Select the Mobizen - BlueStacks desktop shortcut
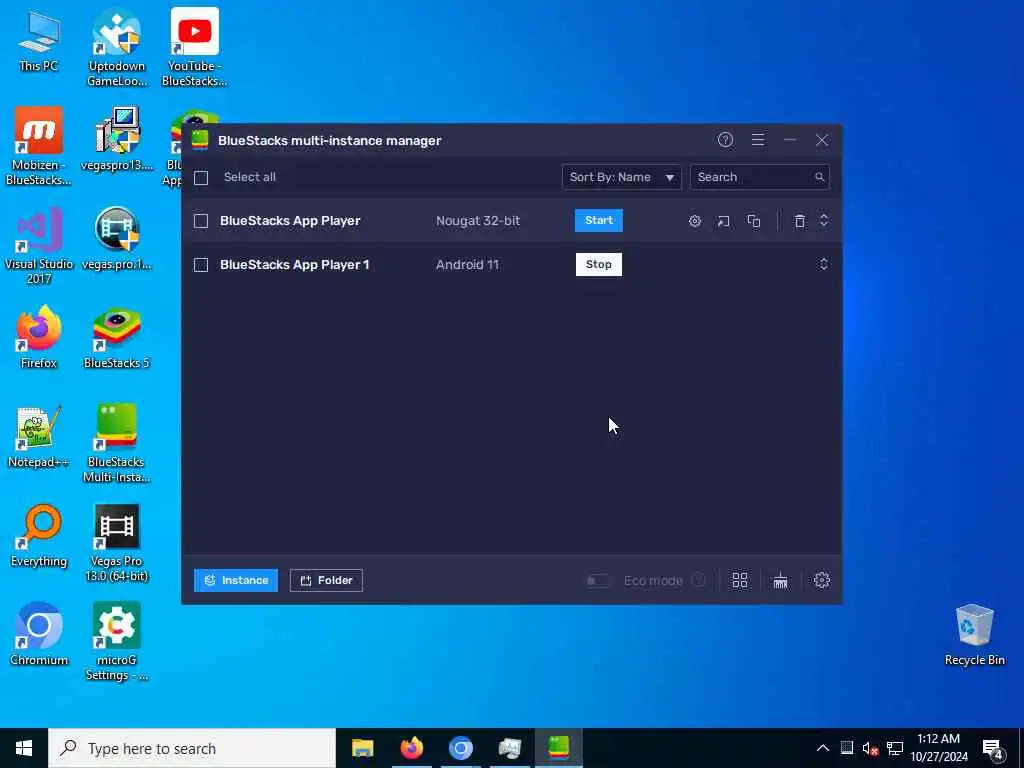The height and width of the screenshot is (768, 1024). click(x=39, y=146)
